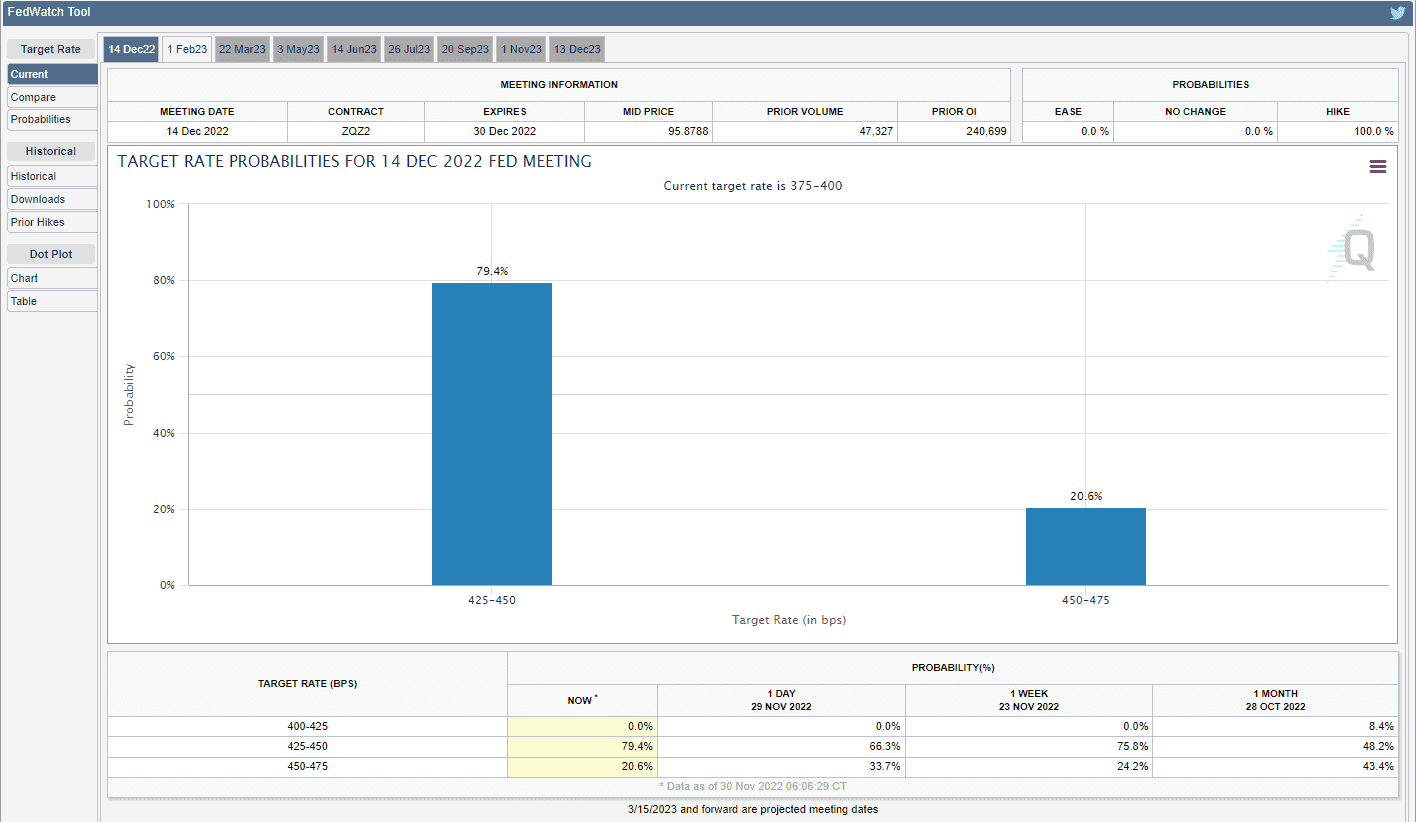Click Compare in the sidebar
1416x822 pixels.
point(51,96)
